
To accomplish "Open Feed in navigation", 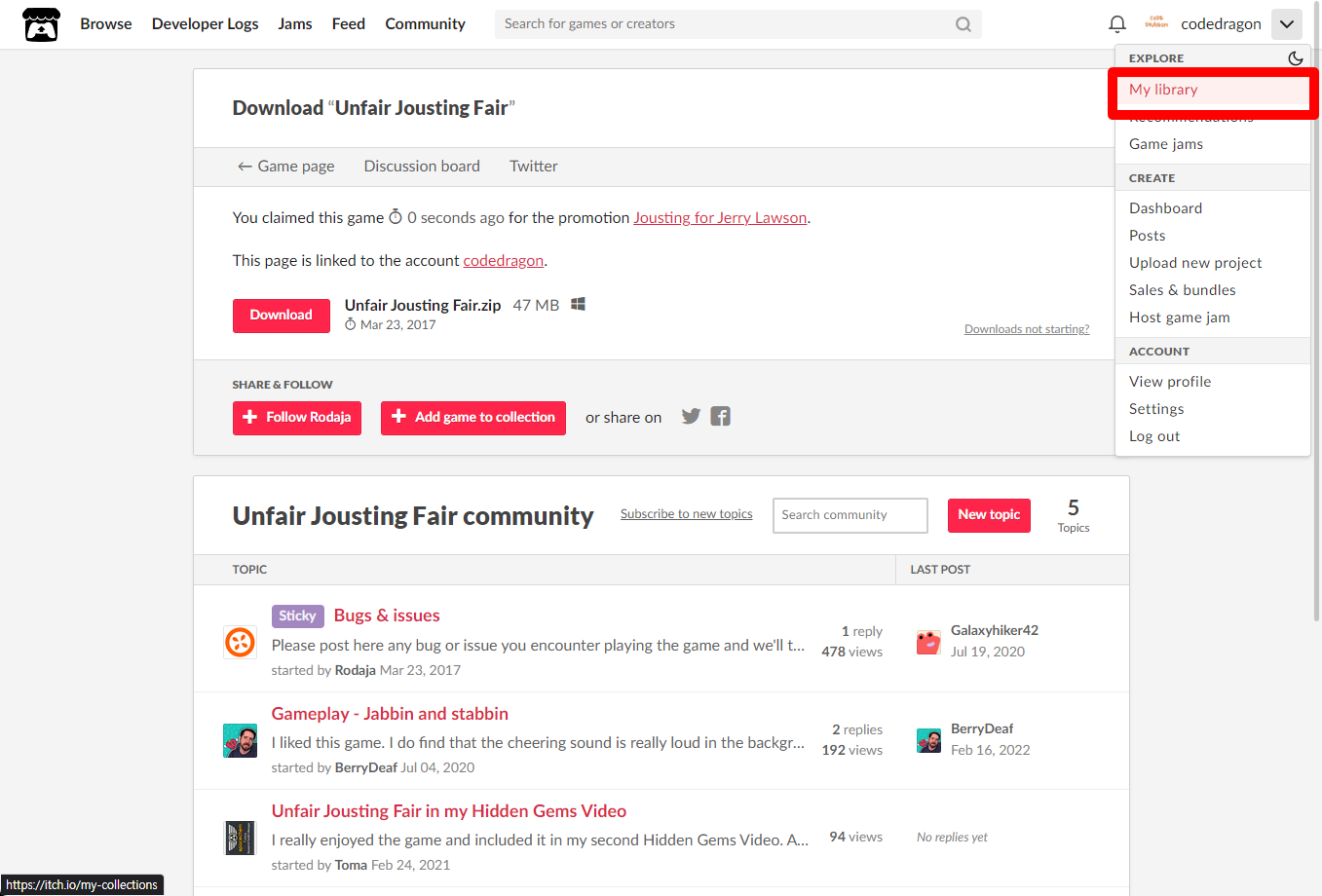I will tap(349, 24).
